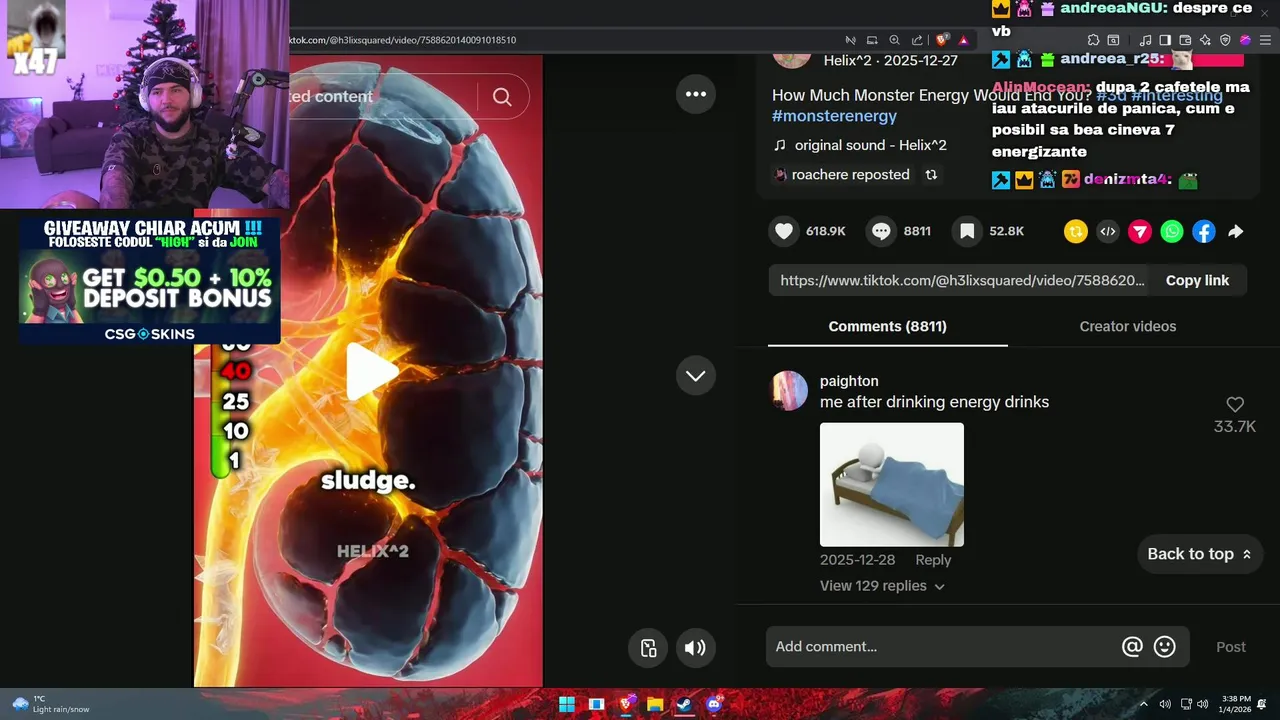Image resolution: width=1280 pixels, height=720 pixels.
Task: Open Brave VPN shield icon
Action: (x=1225, y=40)
